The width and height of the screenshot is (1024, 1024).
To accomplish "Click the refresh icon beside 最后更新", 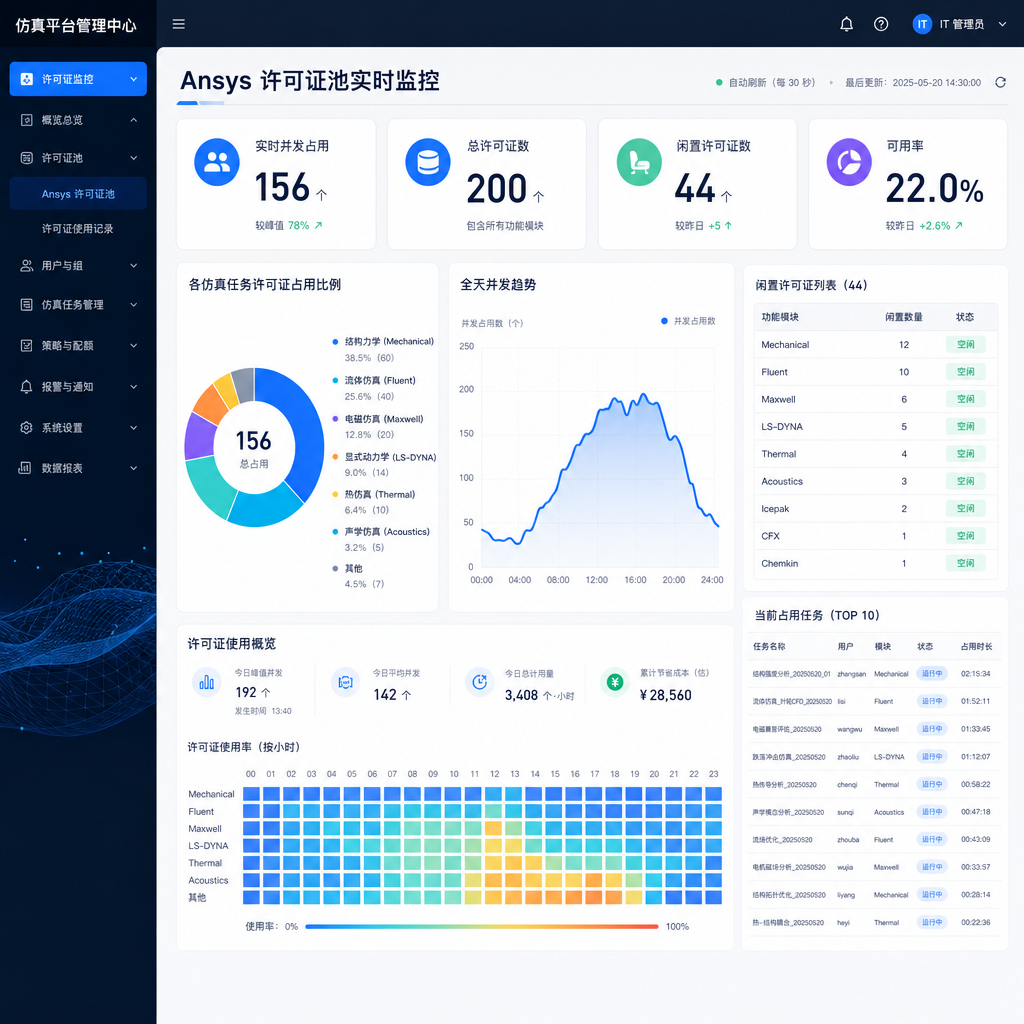I will pyautogui.click(x=1000, y=82).
